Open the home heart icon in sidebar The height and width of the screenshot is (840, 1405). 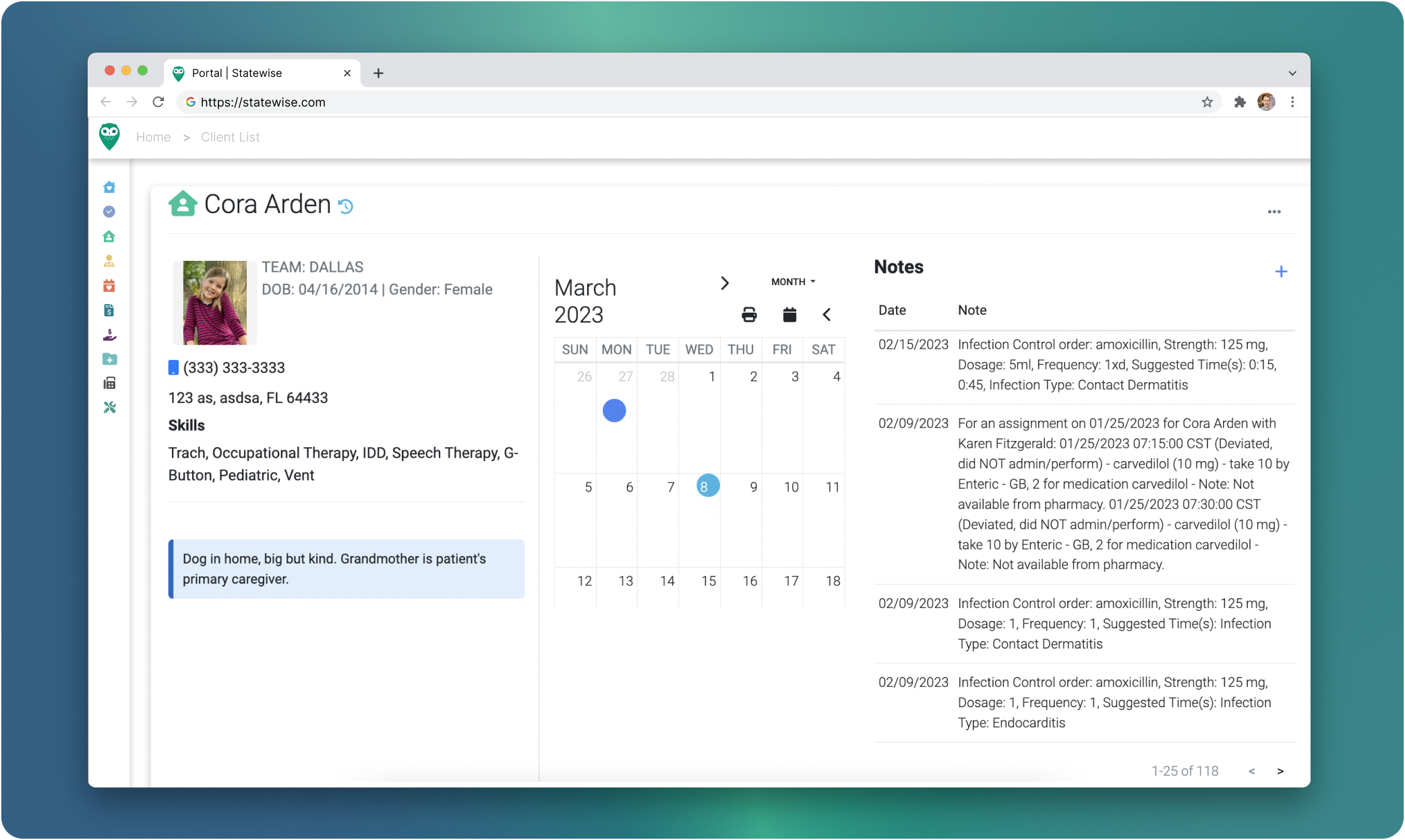109,187
